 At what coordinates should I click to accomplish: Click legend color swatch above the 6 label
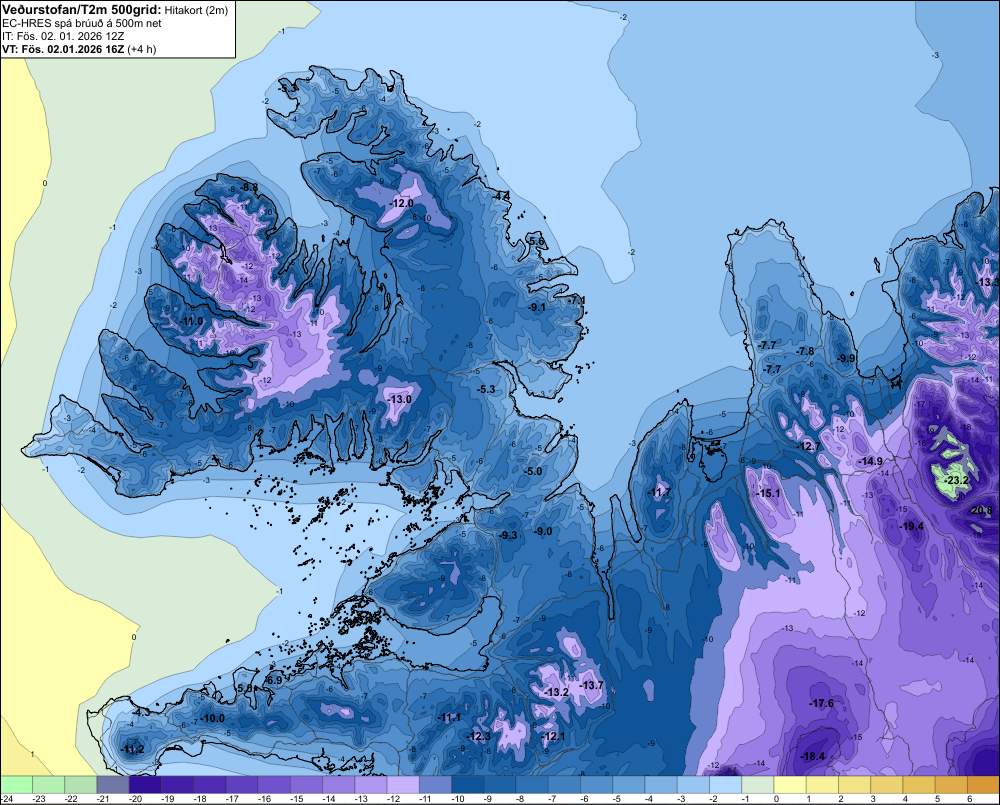point(983,784)
